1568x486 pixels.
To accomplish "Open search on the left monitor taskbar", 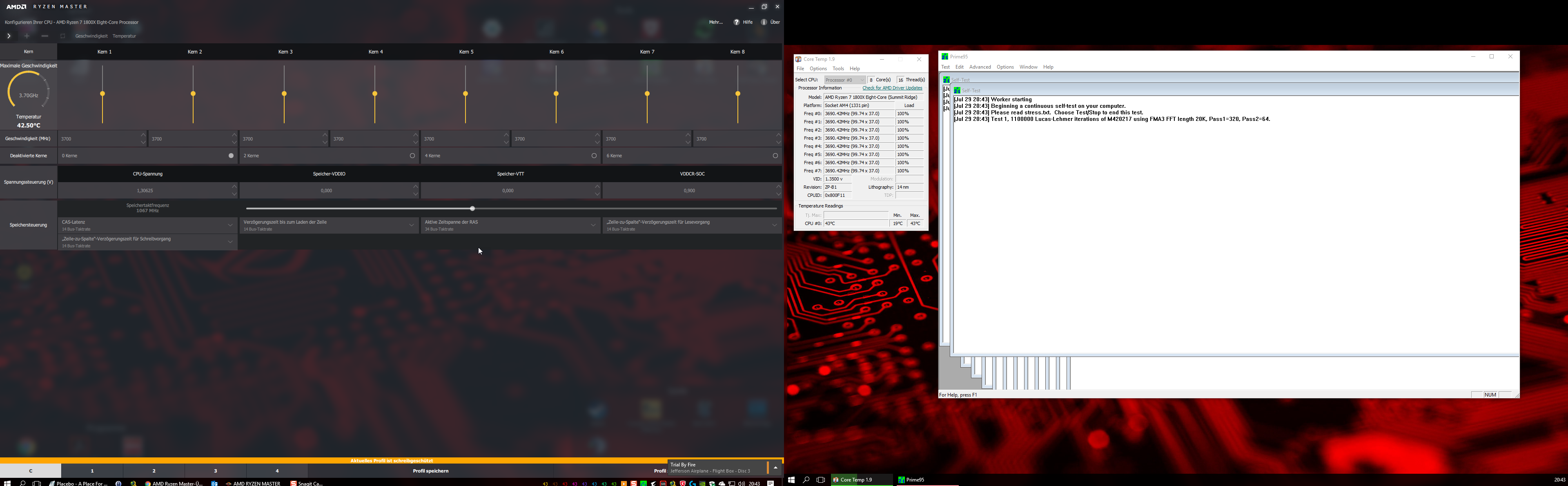I will 22,483.
